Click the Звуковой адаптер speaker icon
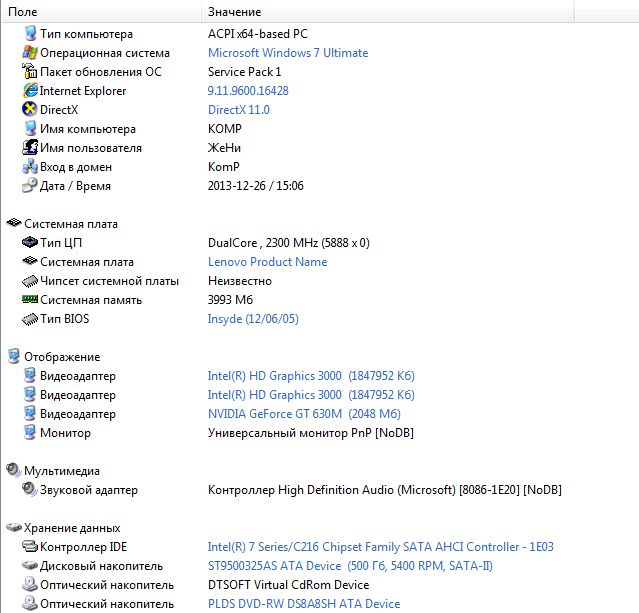The height and width of the screenshot is (613, 639). click(x=30, y=489)
